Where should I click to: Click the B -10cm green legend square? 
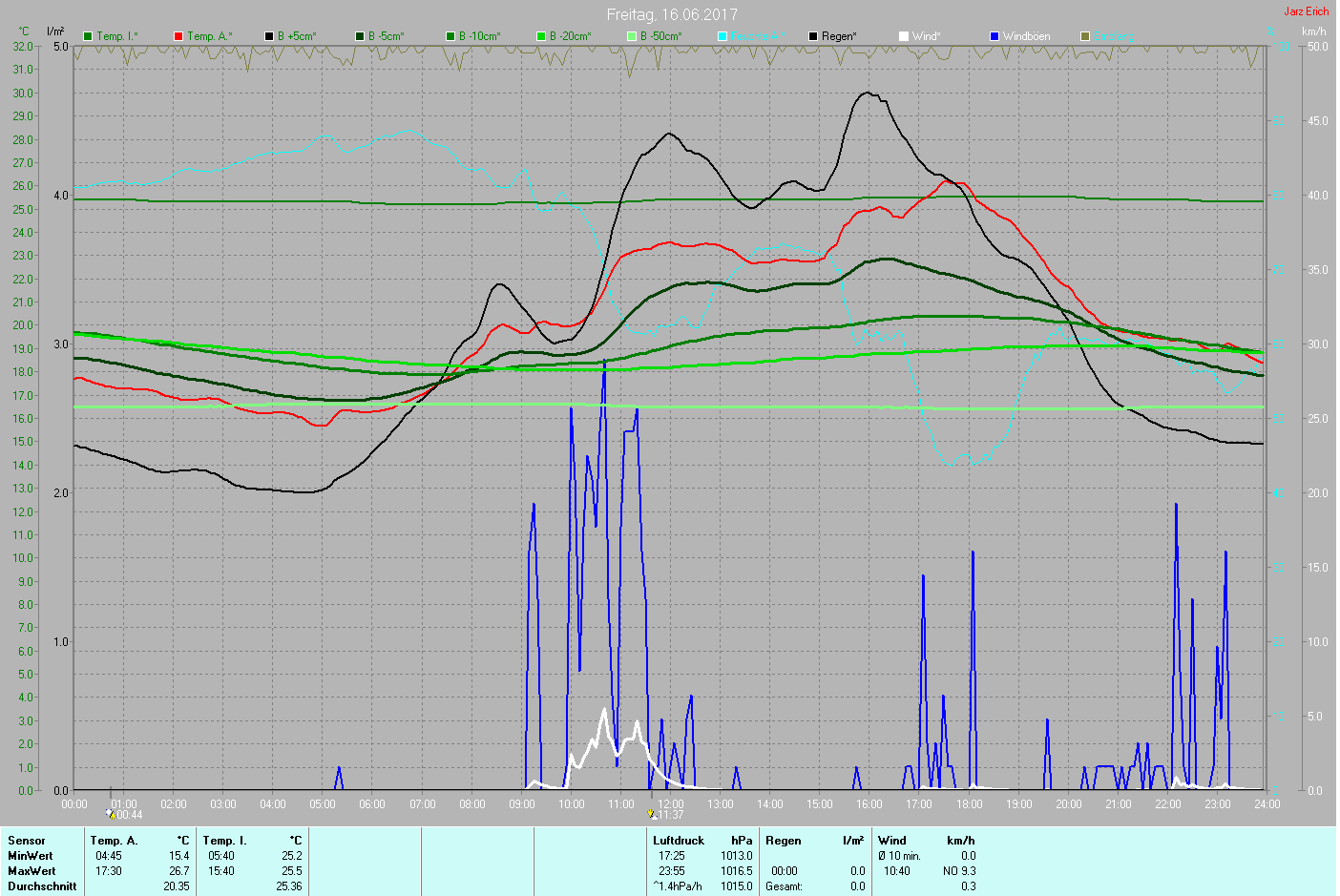coord(450,36)
